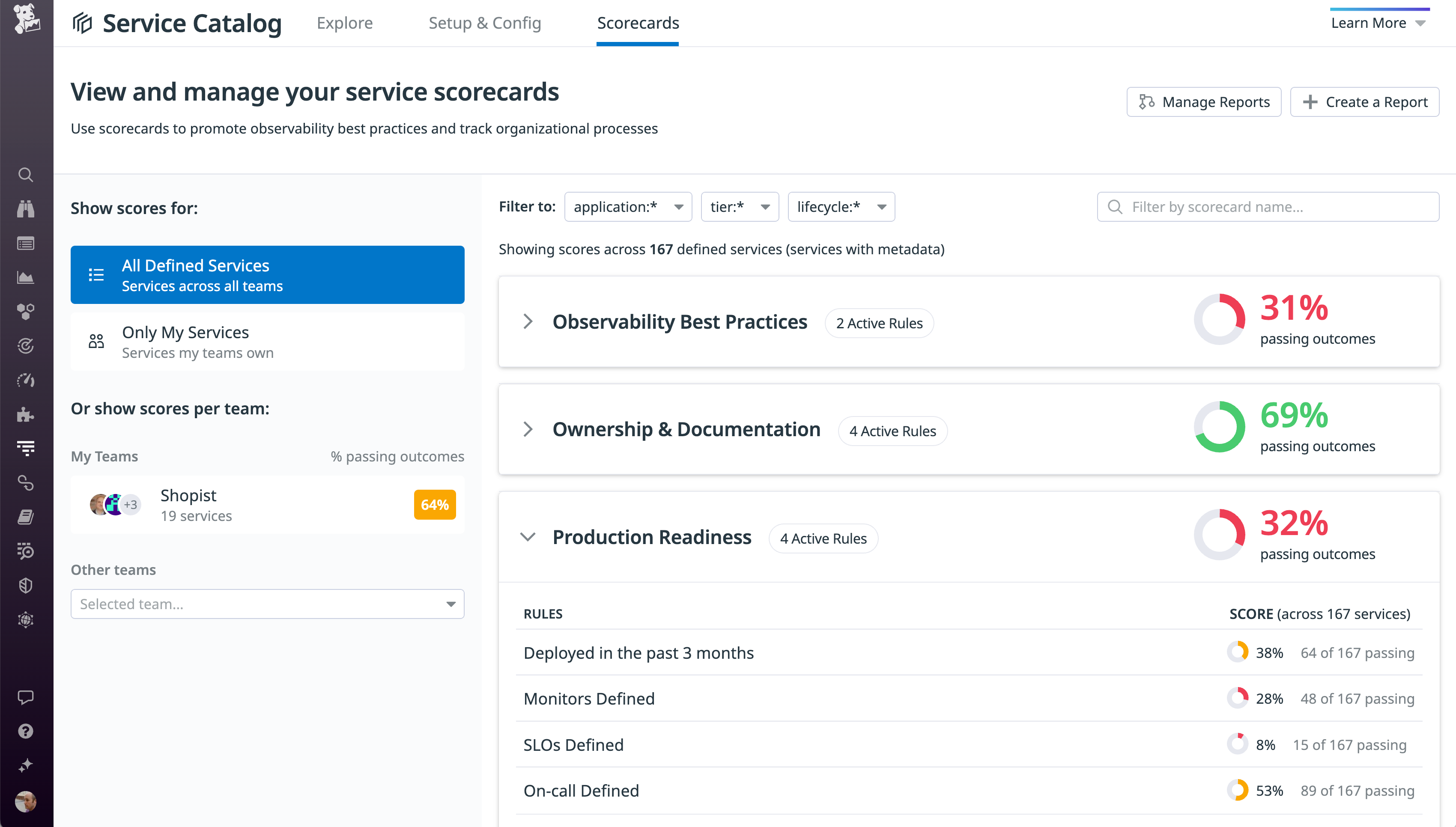Screen dimensions: 1456x827
Task: Click the Notebooks book icon
Action: [x=26, y=516]
